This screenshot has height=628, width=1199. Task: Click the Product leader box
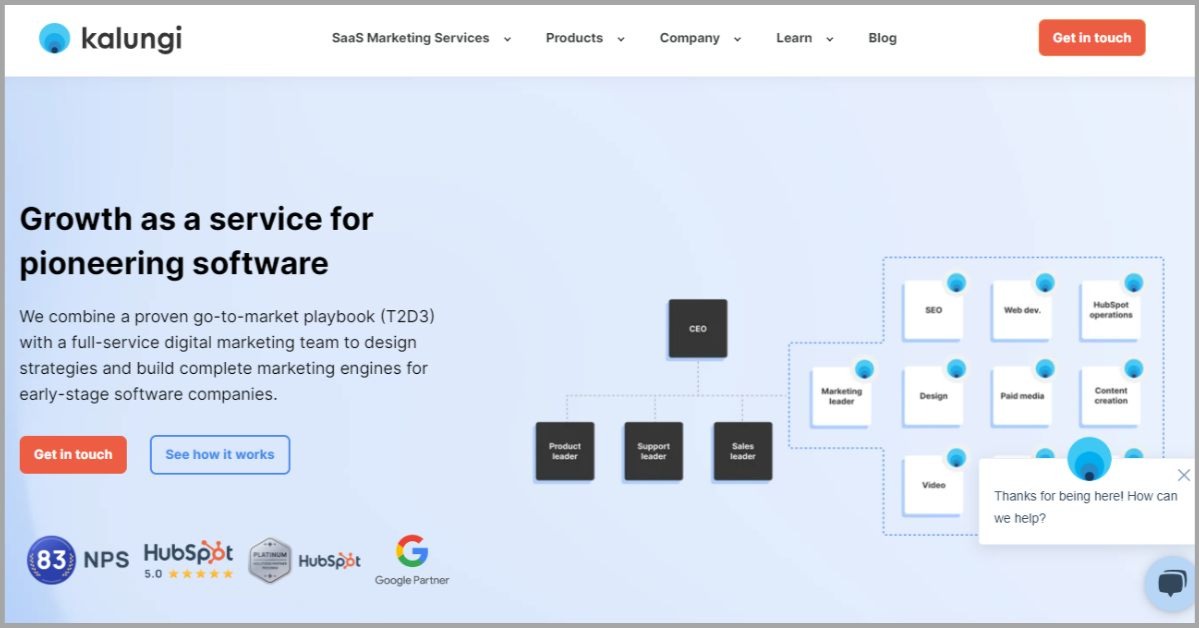565,451
